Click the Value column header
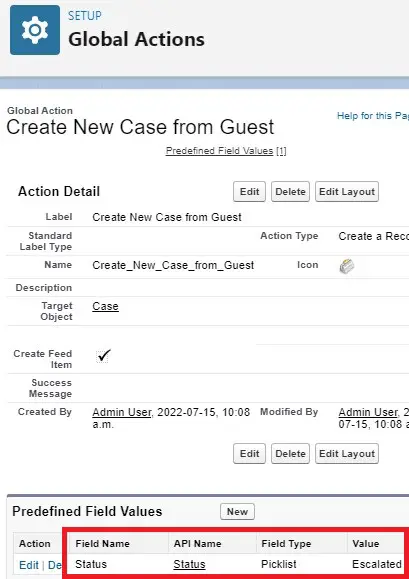409x579 pixels. (x=365, y=544)
